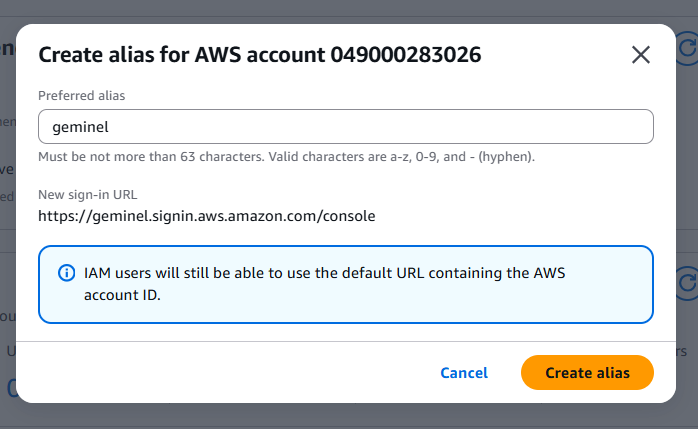This screenshot has height=429, width=698.
Task: Click the 'Preferred alias' field label
Action: tap(81, 96)
